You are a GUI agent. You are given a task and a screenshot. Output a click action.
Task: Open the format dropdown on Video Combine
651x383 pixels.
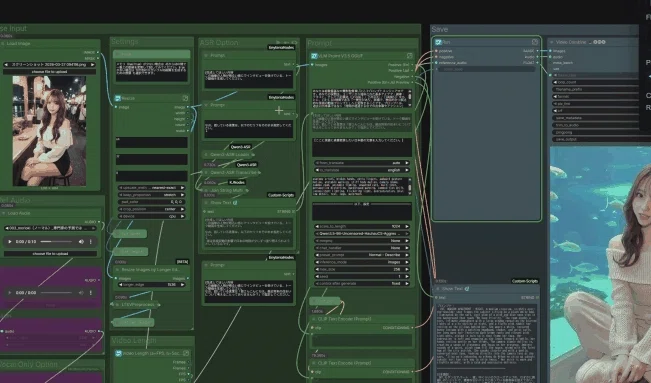595,96
